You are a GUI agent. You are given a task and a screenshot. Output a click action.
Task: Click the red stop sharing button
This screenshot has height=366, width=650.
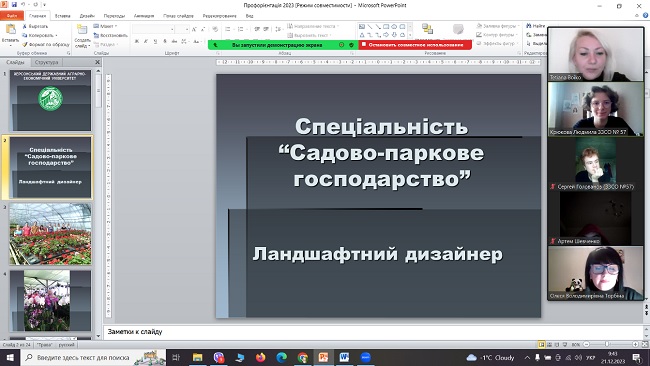[x=415, y=45]
